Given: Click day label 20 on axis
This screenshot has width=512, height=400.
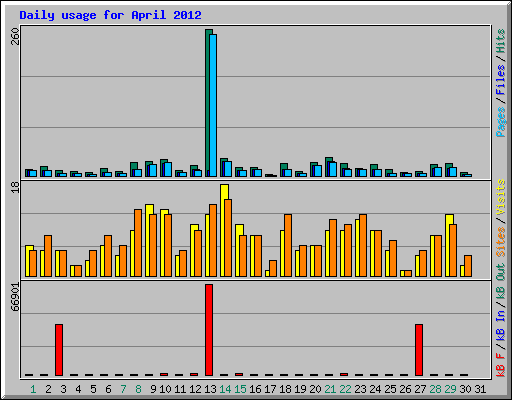Looking at the screenshot, I should click(x=315, y=389).
